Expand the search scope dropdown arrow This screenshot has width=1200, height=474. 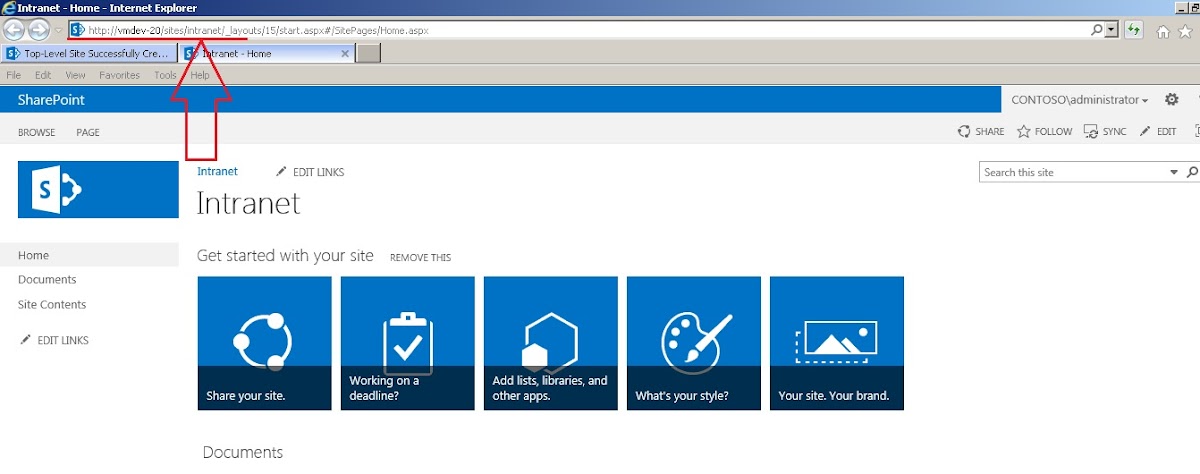[x=1174, y=173]
